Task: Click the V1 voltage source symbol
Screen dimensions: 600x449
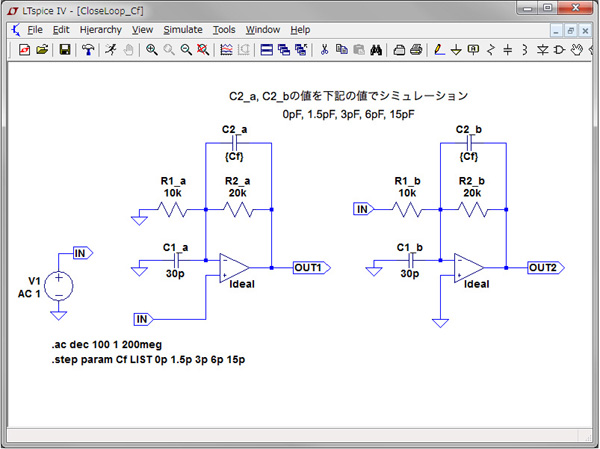Action: pyautogui.click(x=59, y=287)
